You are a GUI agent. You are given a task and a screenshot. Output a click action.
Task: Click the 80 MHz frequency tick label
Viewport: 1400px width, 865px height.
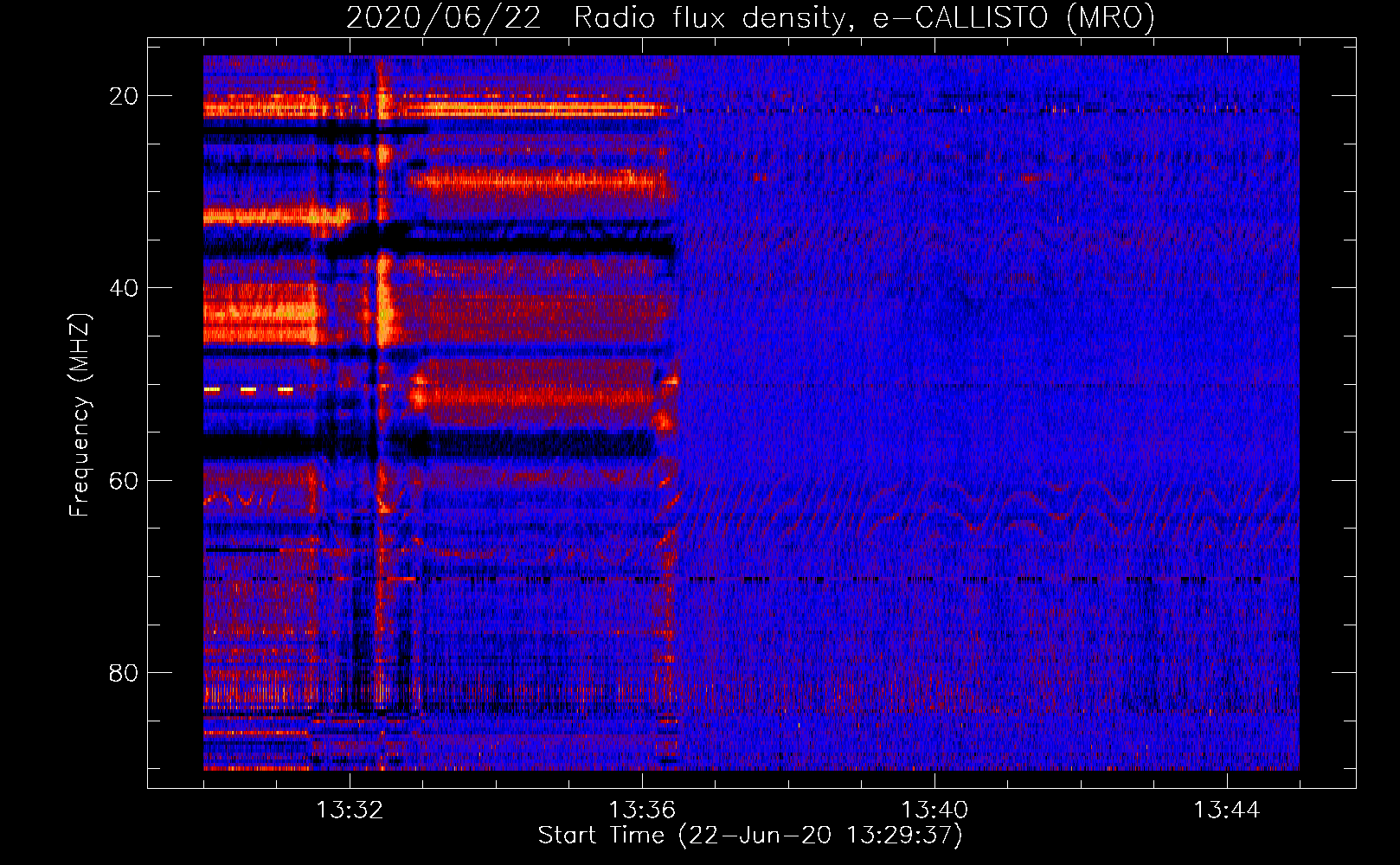pos(124,673)
